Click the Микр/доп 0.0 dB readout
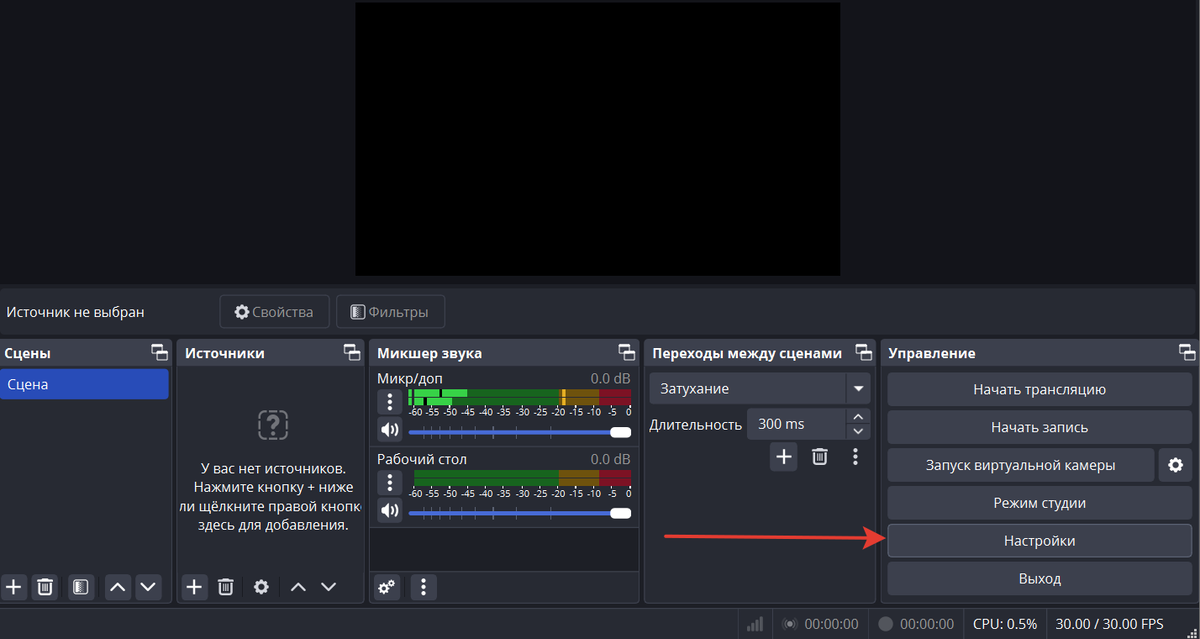This screenshot has width=1200, height=639. 610,379
